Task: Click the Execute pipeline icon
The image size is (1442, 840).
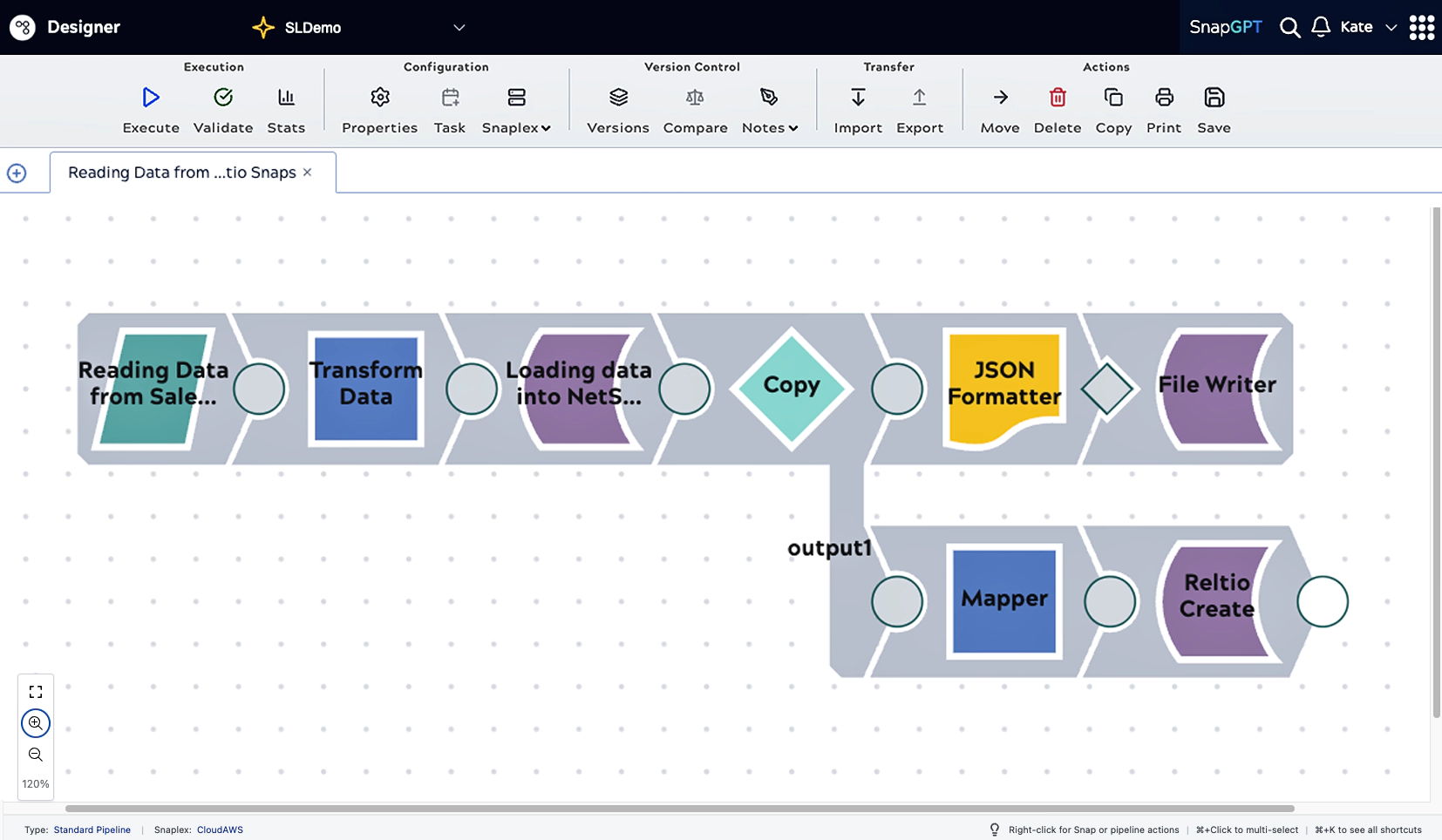Action: pyautogui.click(x=151, y=97)
